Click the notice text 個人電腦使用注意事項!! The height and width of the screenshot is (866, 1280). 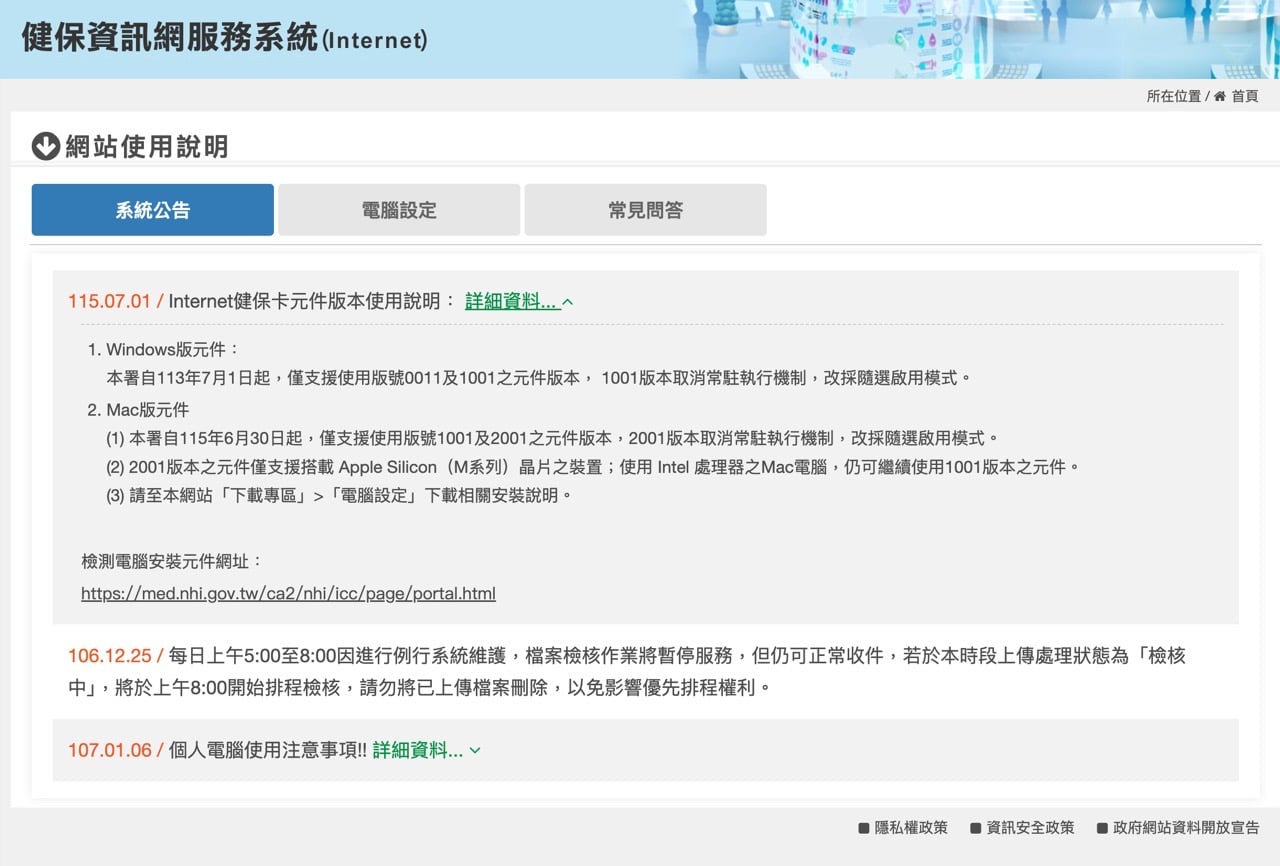point(268,750)
